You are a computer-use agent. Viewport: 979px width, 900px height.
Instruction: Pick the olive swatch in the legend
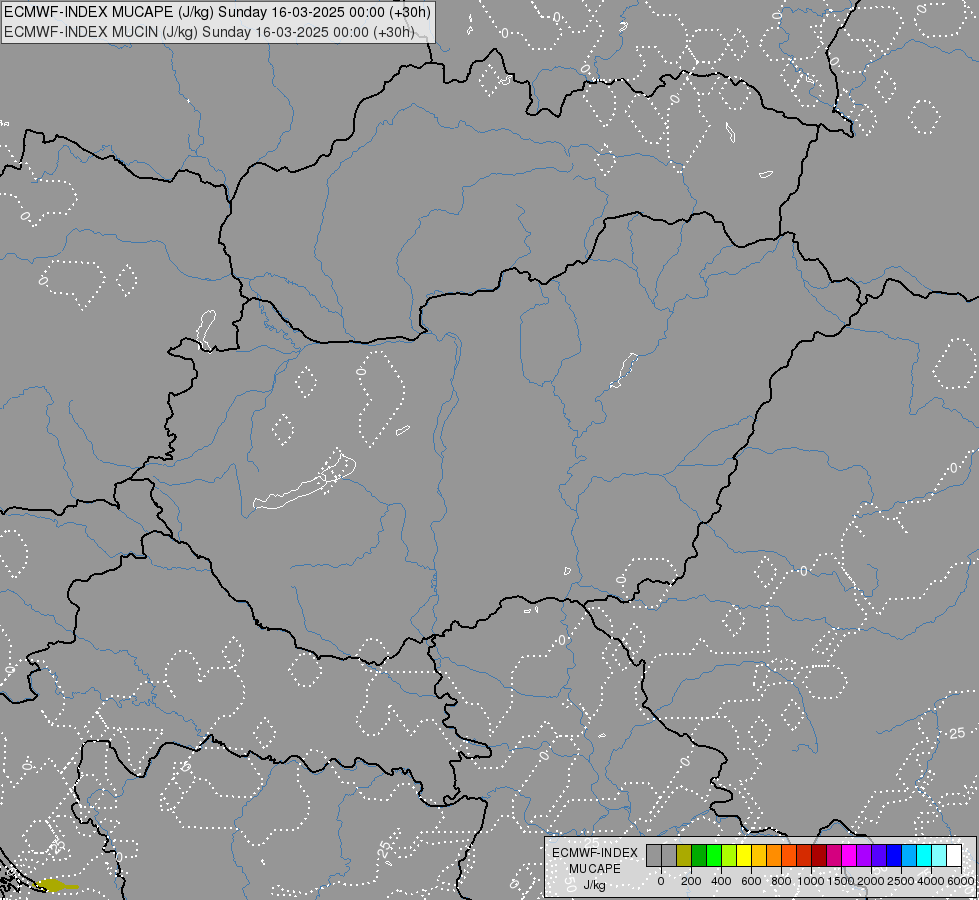pyautogui.click(x=684, y=855)
